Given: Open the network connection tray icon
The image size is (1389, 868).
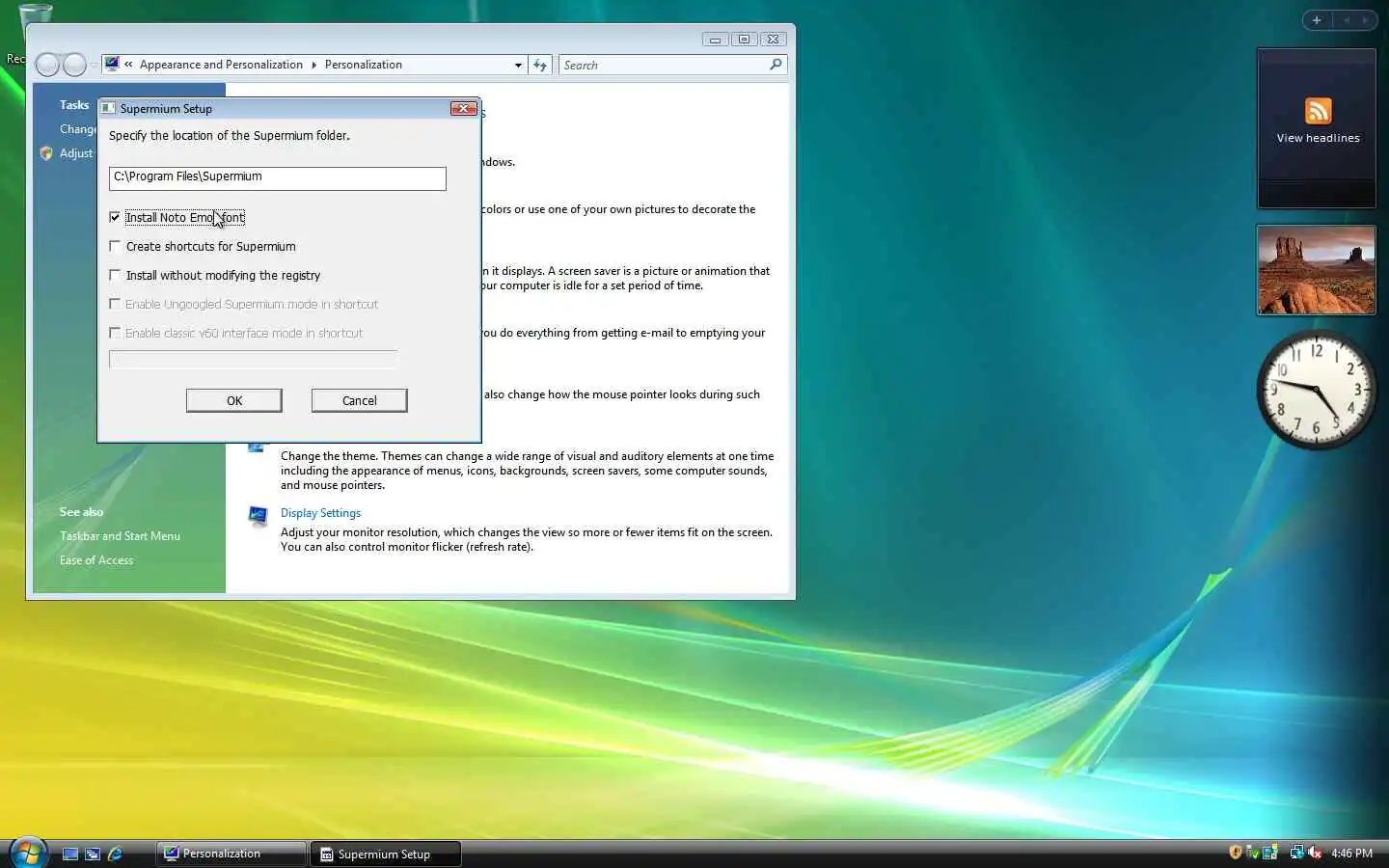Looking at the screenshot, I should click(1296, 853).
